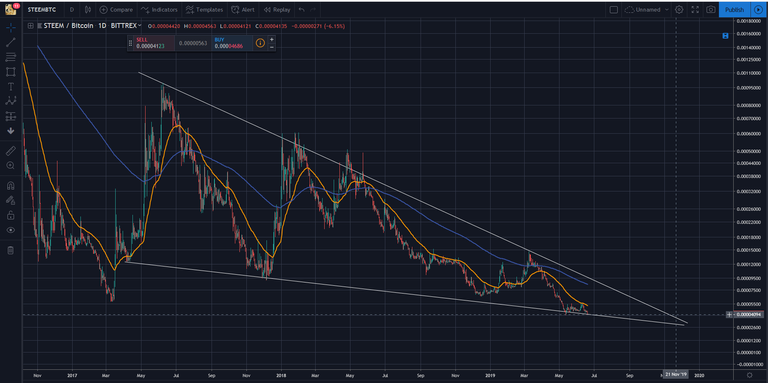
Task: Open the Templates menu
Action: click(205, 9)
